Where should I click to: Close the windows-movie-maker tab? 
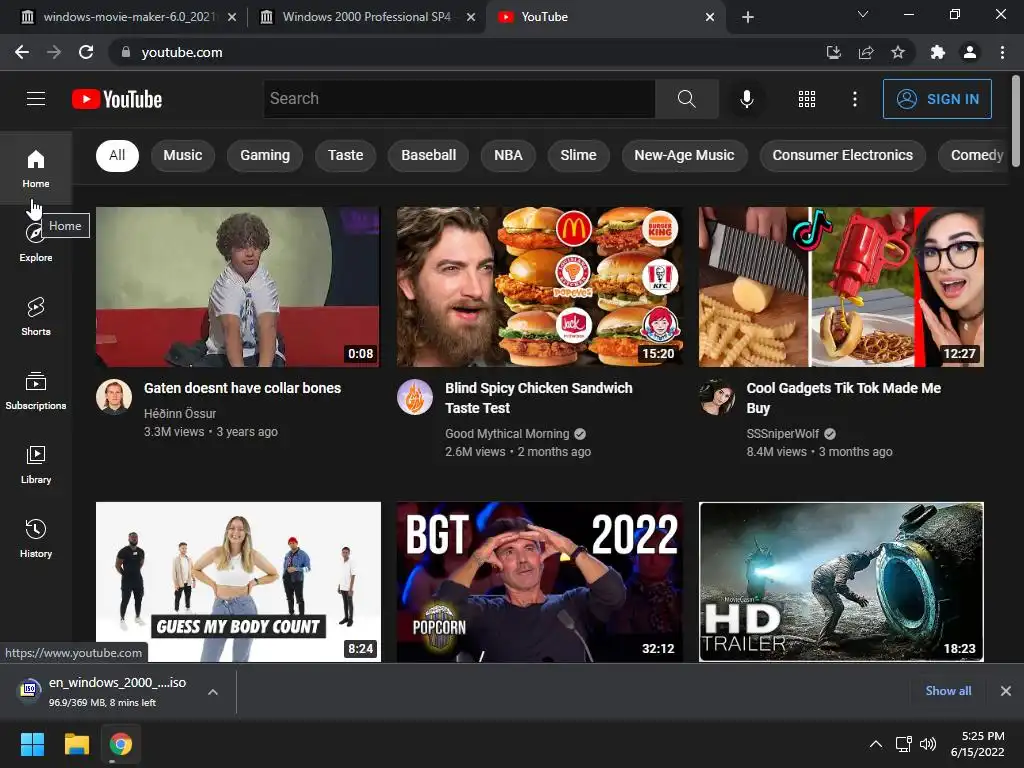pos(232,17)
